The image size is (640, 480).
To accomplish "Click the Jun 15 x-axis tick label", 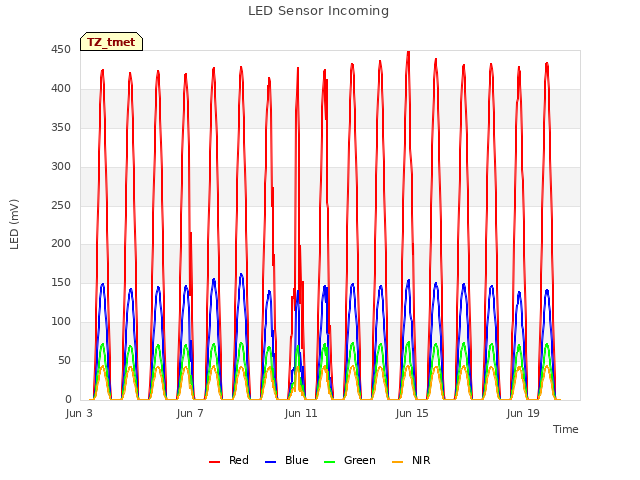I will (412, 413).
